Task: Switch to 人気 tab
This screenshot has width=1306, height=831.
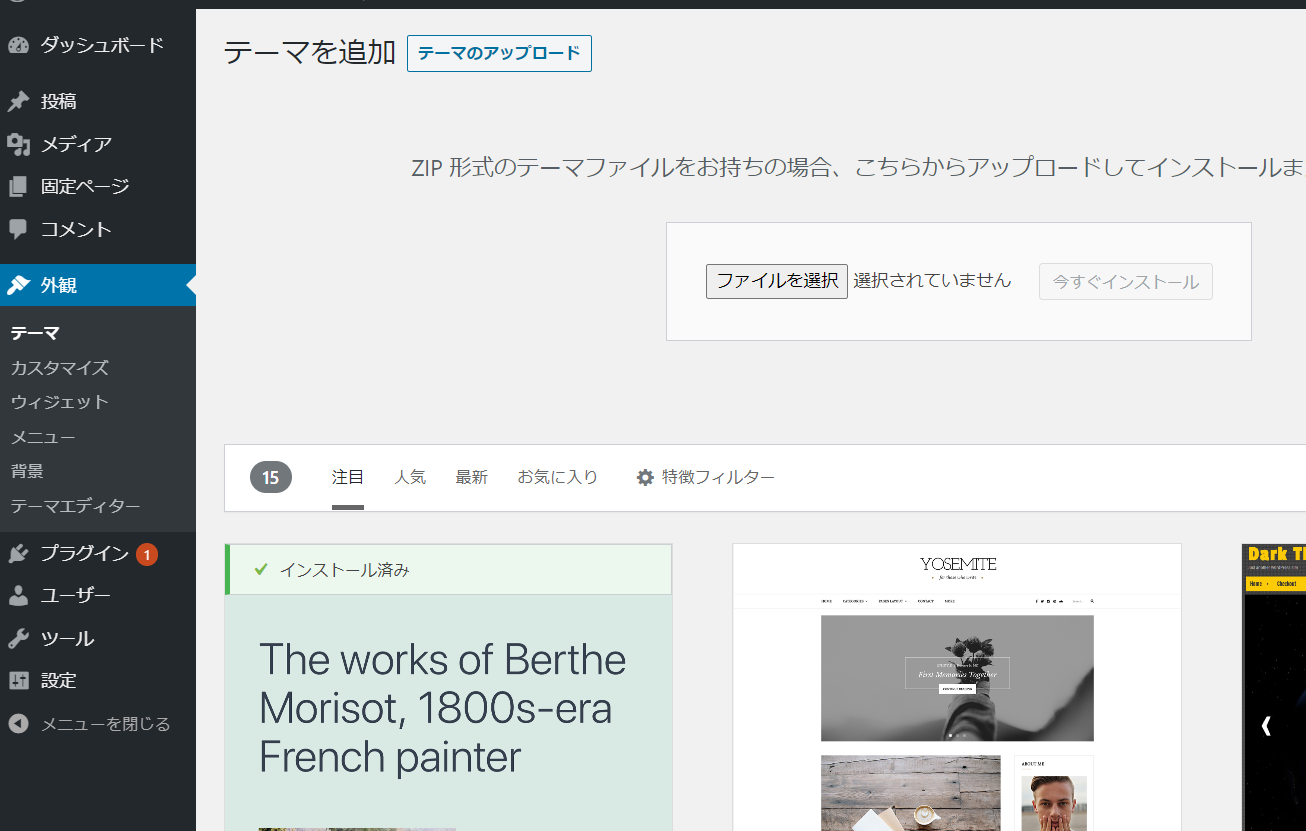Action: point(410,478)
